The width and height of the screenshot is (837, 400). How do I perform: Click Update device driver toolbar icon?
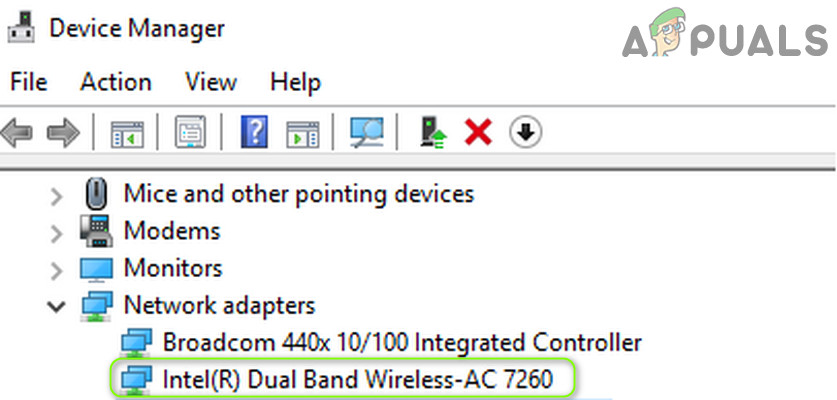[x=433, y=132]
